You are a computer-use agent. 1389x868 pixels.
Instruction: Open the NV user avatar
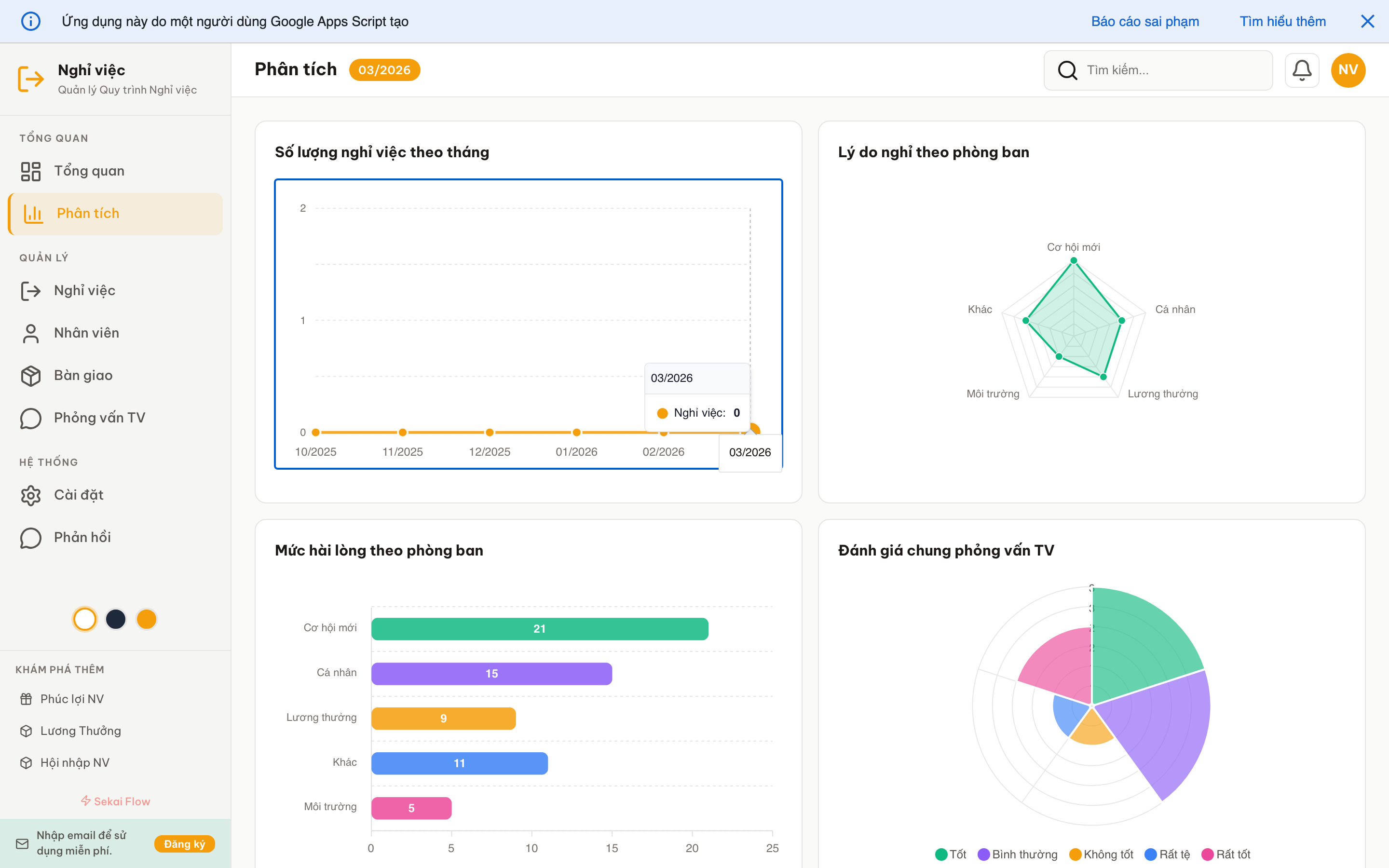click(1348, 70)
